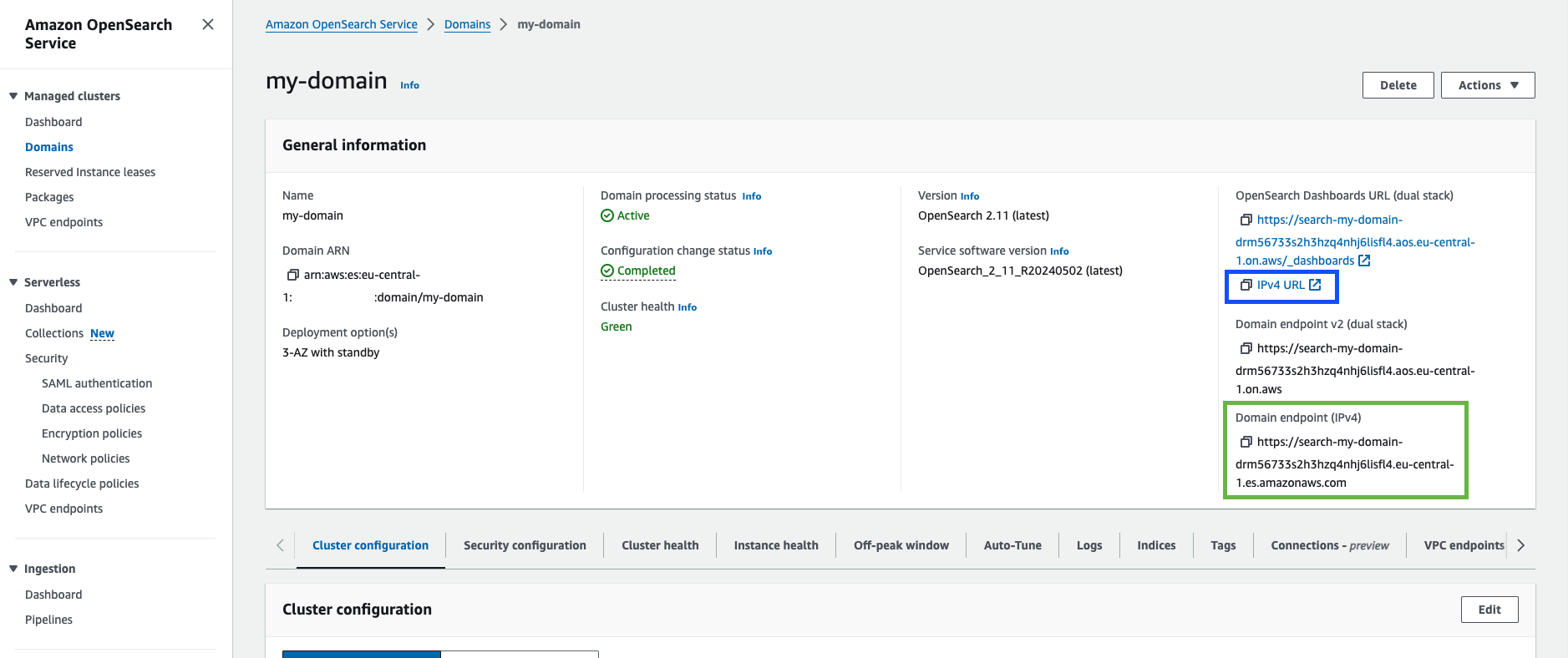This screenshot has width=1568, height=658.
Task: Copy the IPv4 URL using its copy icon
Action: tap(1246, 285)
